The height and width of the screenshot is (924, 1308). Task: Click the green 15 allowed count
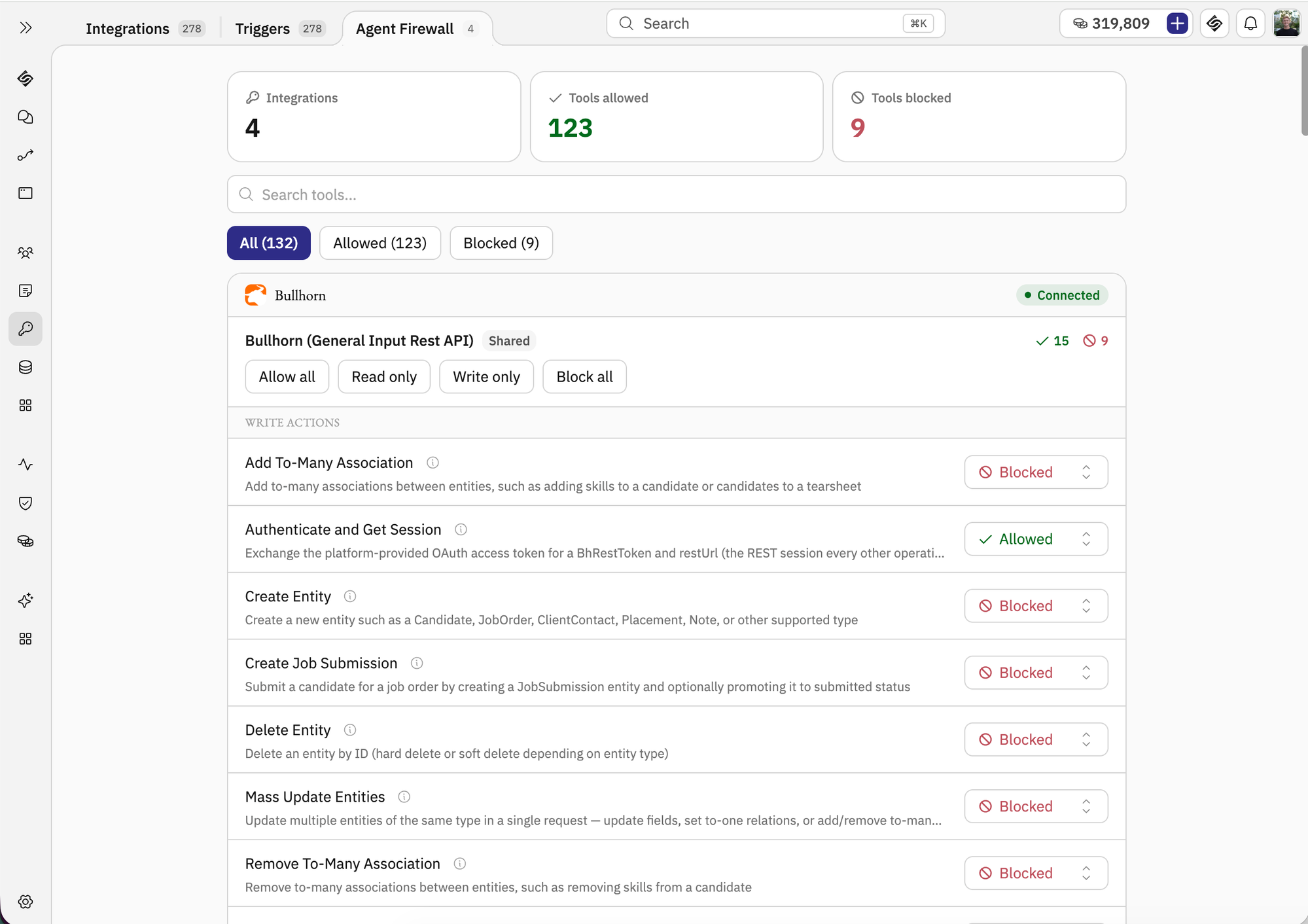pos(1052,340)
